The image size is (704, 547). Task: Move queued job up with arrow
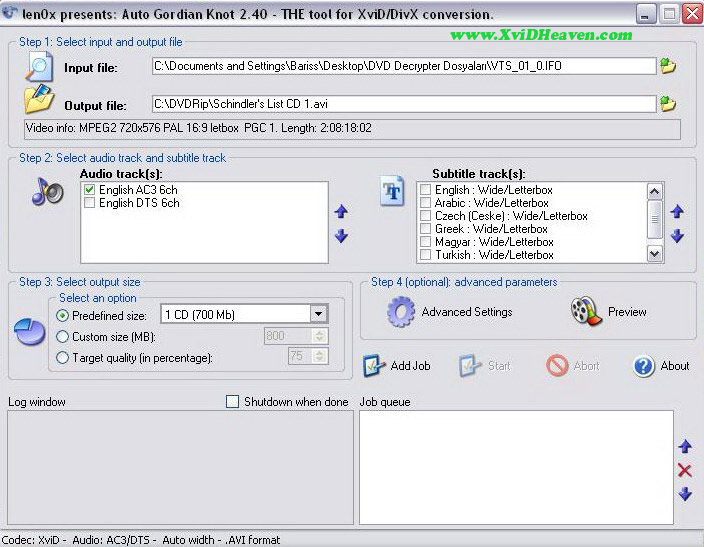[x=685, y=446]
